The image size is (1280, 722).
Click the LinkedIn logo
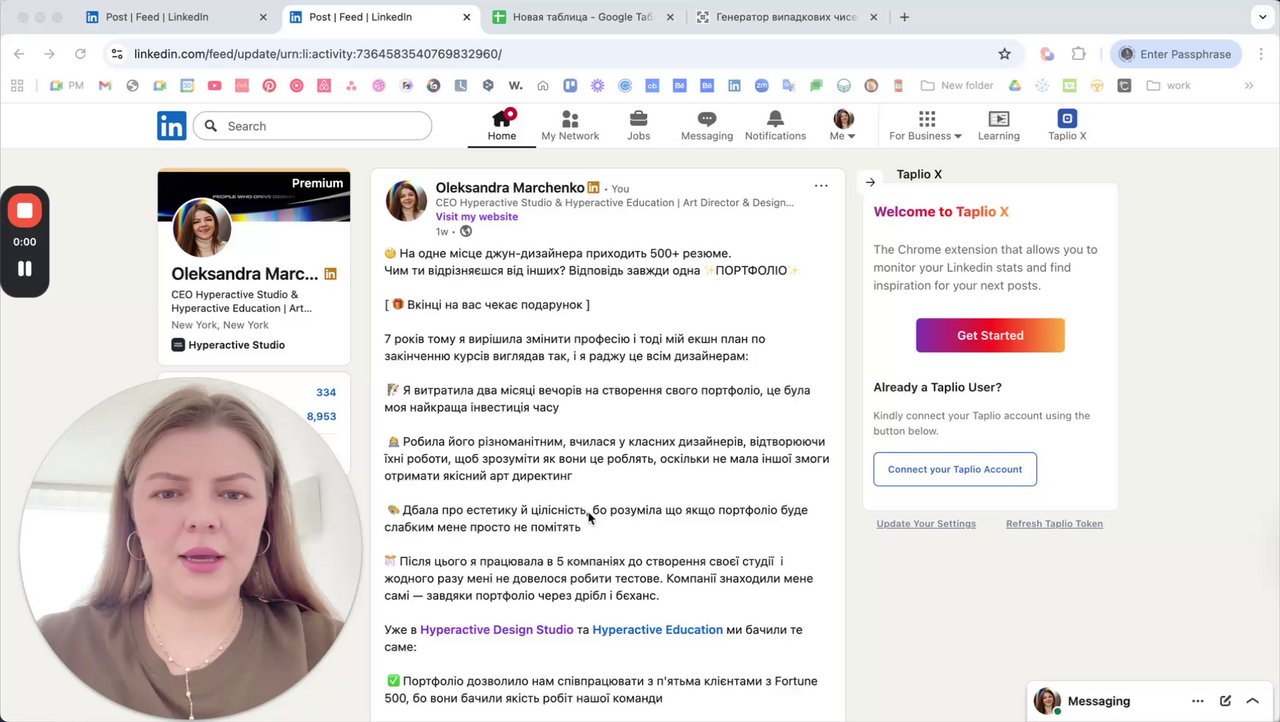click(172, 126)
